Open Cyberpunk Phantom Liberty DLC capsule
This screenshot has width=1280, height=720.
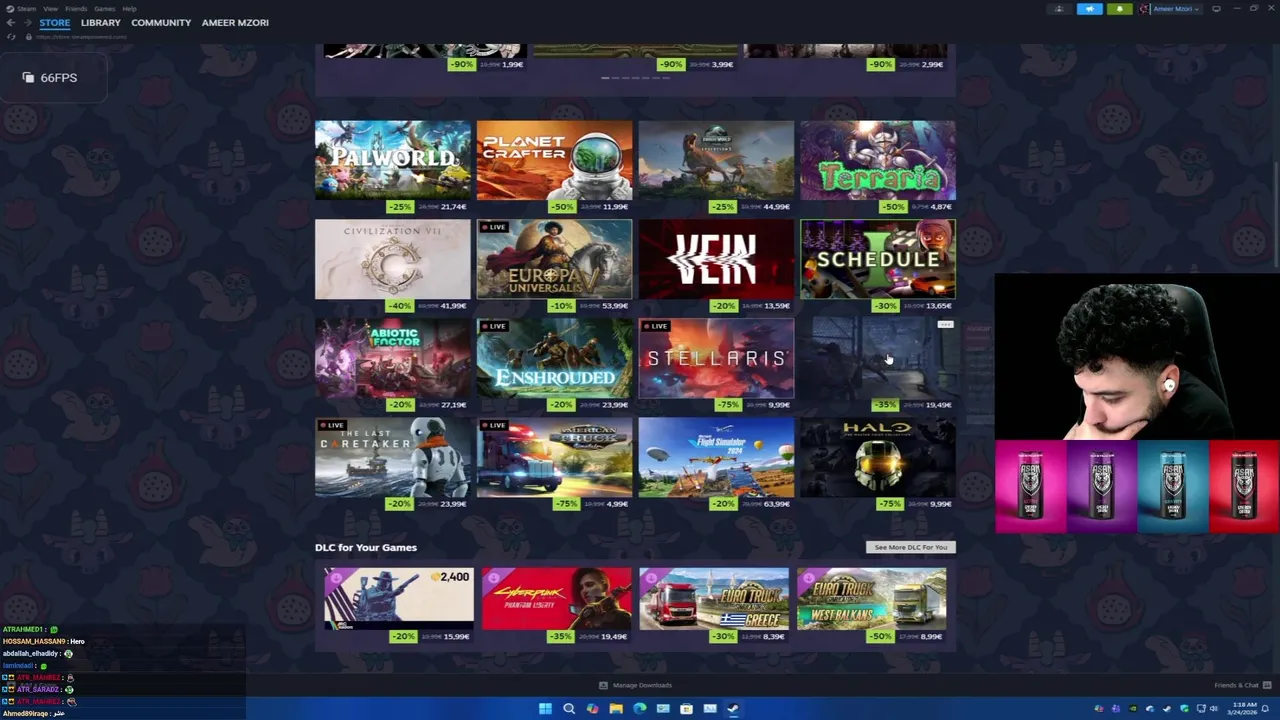point(557,599)
